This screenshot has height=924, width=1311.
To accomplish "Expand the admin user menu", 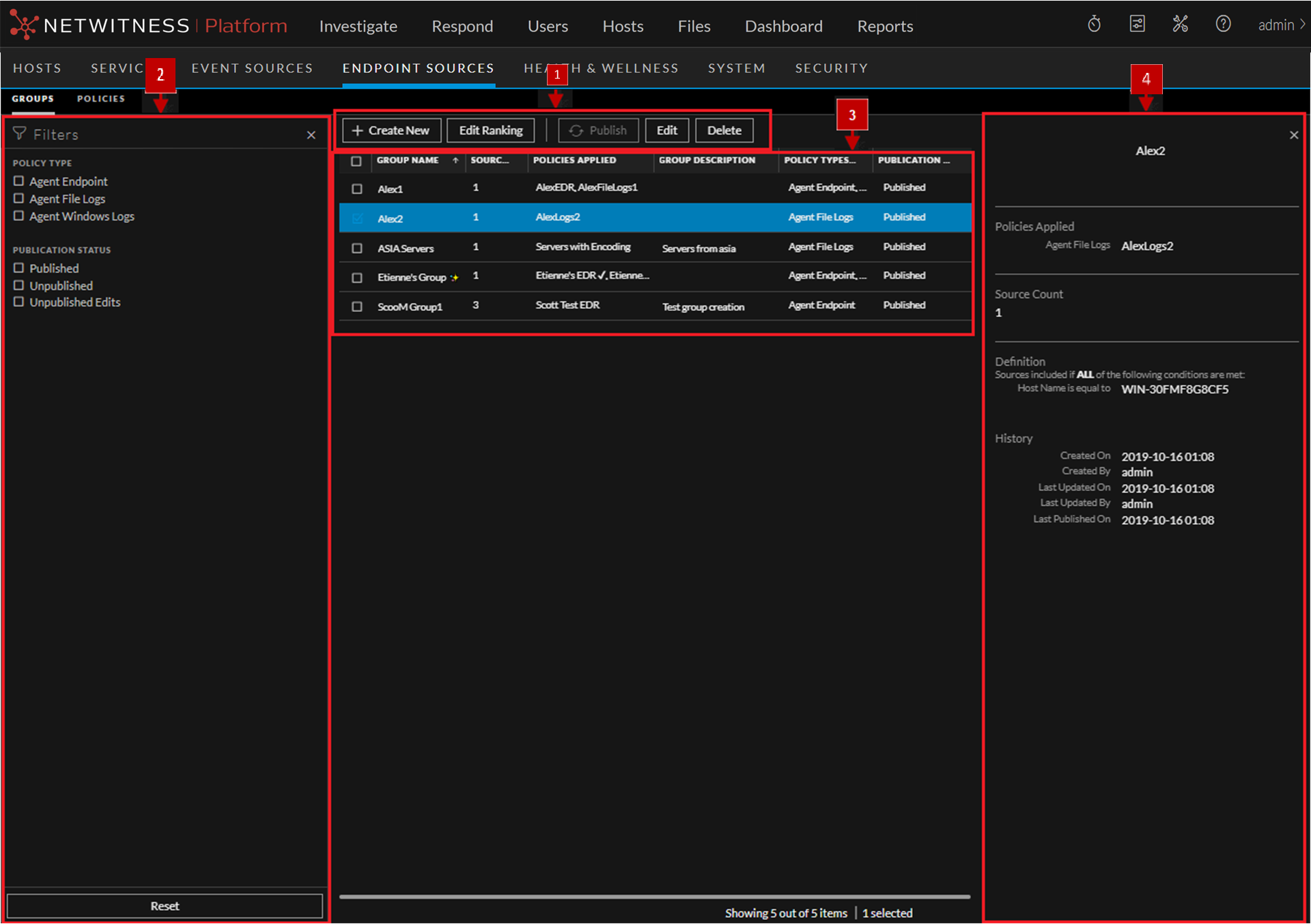I will pyautogui.click(x=1282, y=25).
